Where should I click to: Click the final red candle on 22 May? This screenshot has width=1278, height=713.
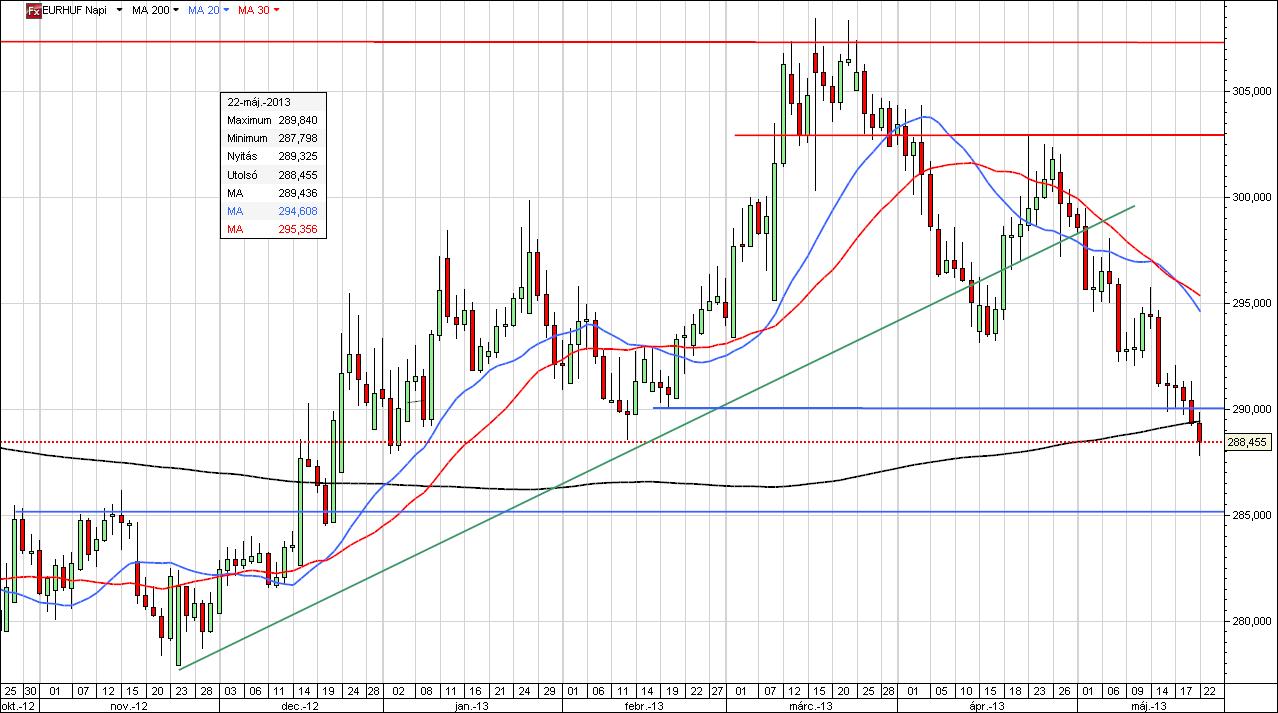[1200, 432]
